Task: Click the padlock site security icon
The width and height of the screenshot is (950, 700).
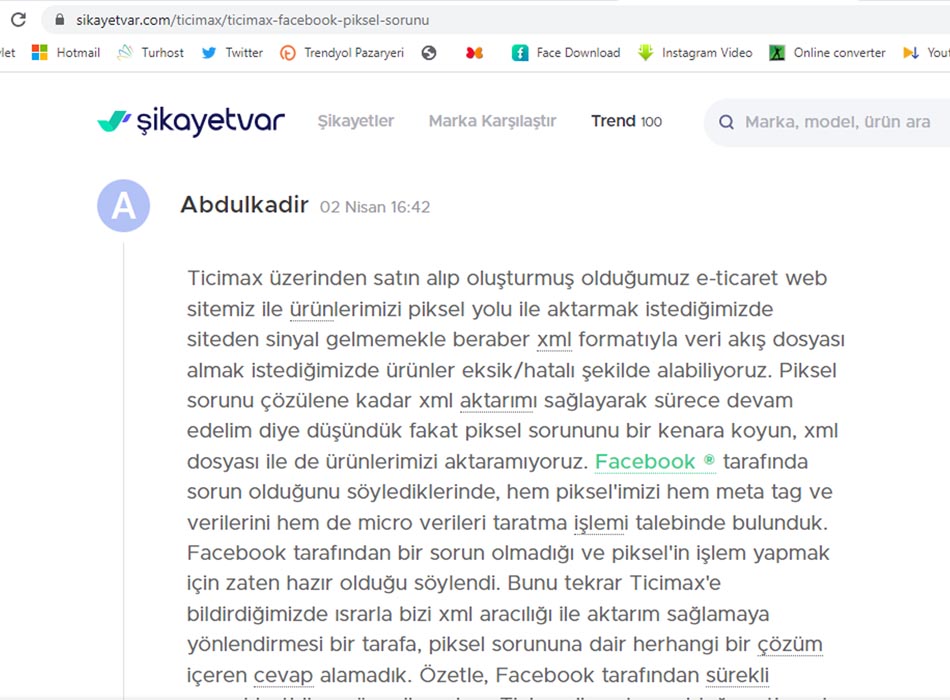Action: (60, 20)
